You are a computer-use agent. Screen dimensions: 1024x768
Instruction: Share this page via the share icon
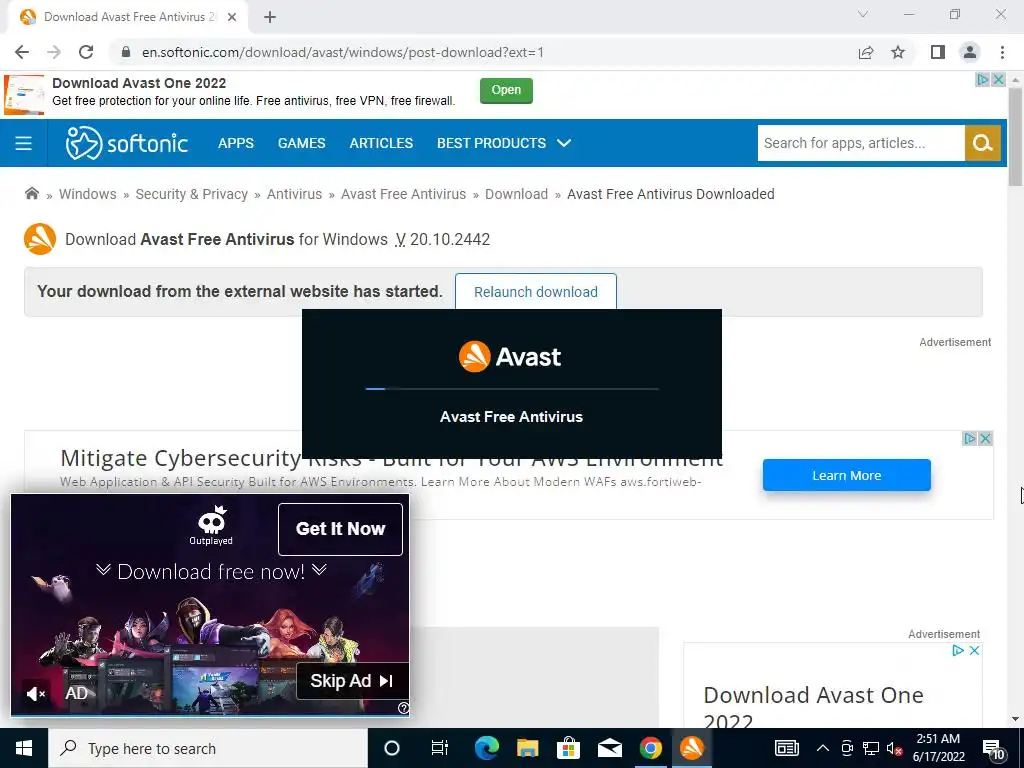coord(866,52)
